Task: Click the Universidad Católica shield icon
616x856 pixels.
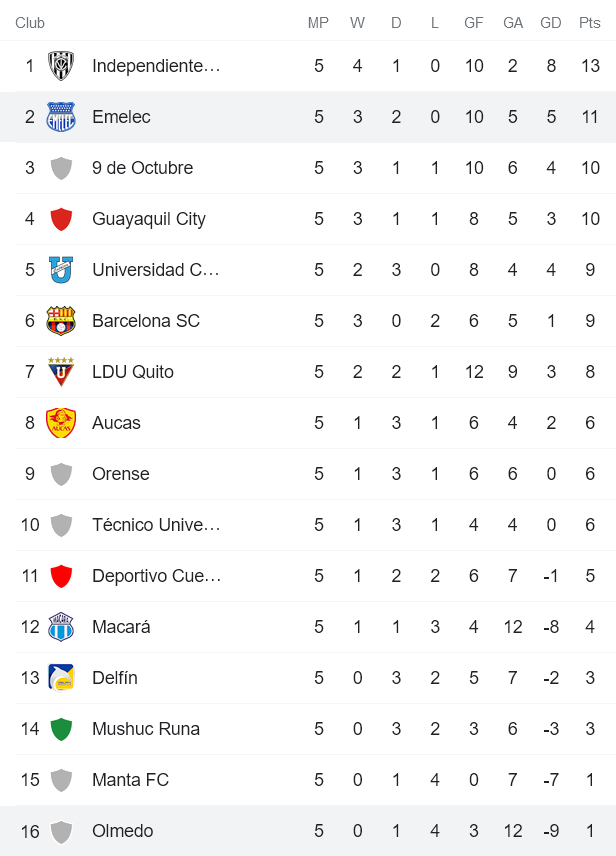Action: [x=62, y=270]
